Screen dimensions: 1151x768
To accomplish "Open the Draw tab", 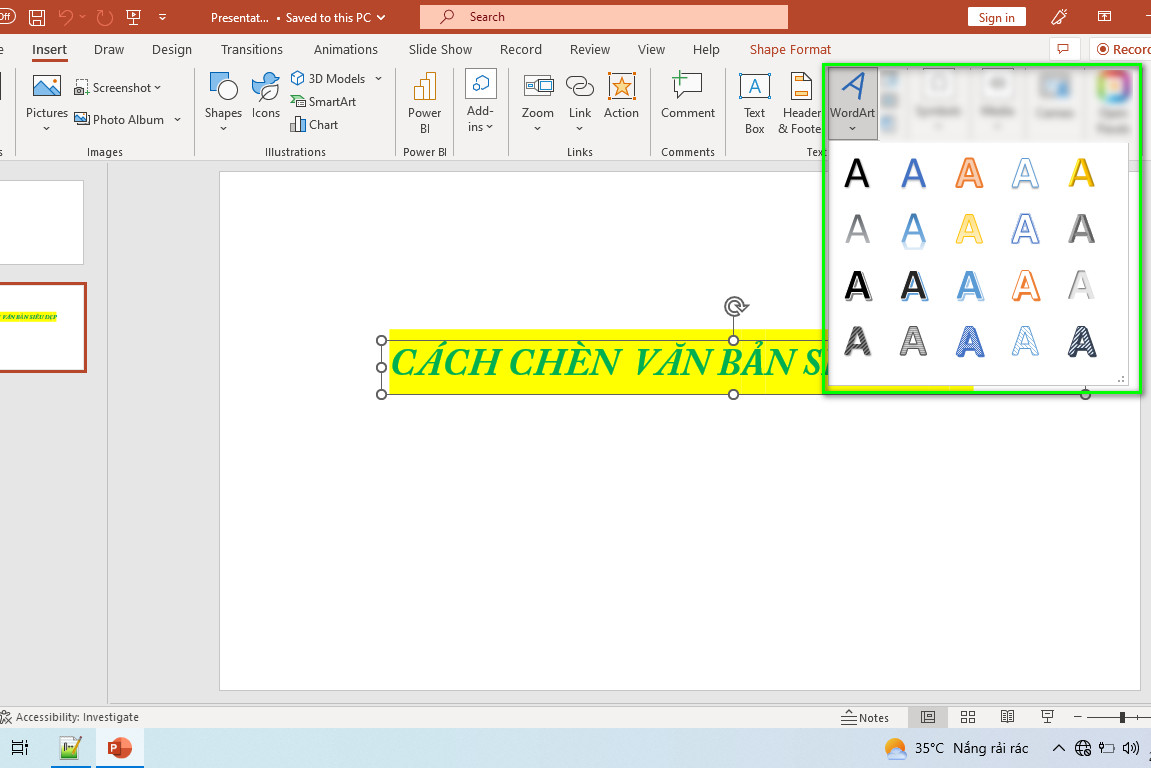I will point(109,49).
